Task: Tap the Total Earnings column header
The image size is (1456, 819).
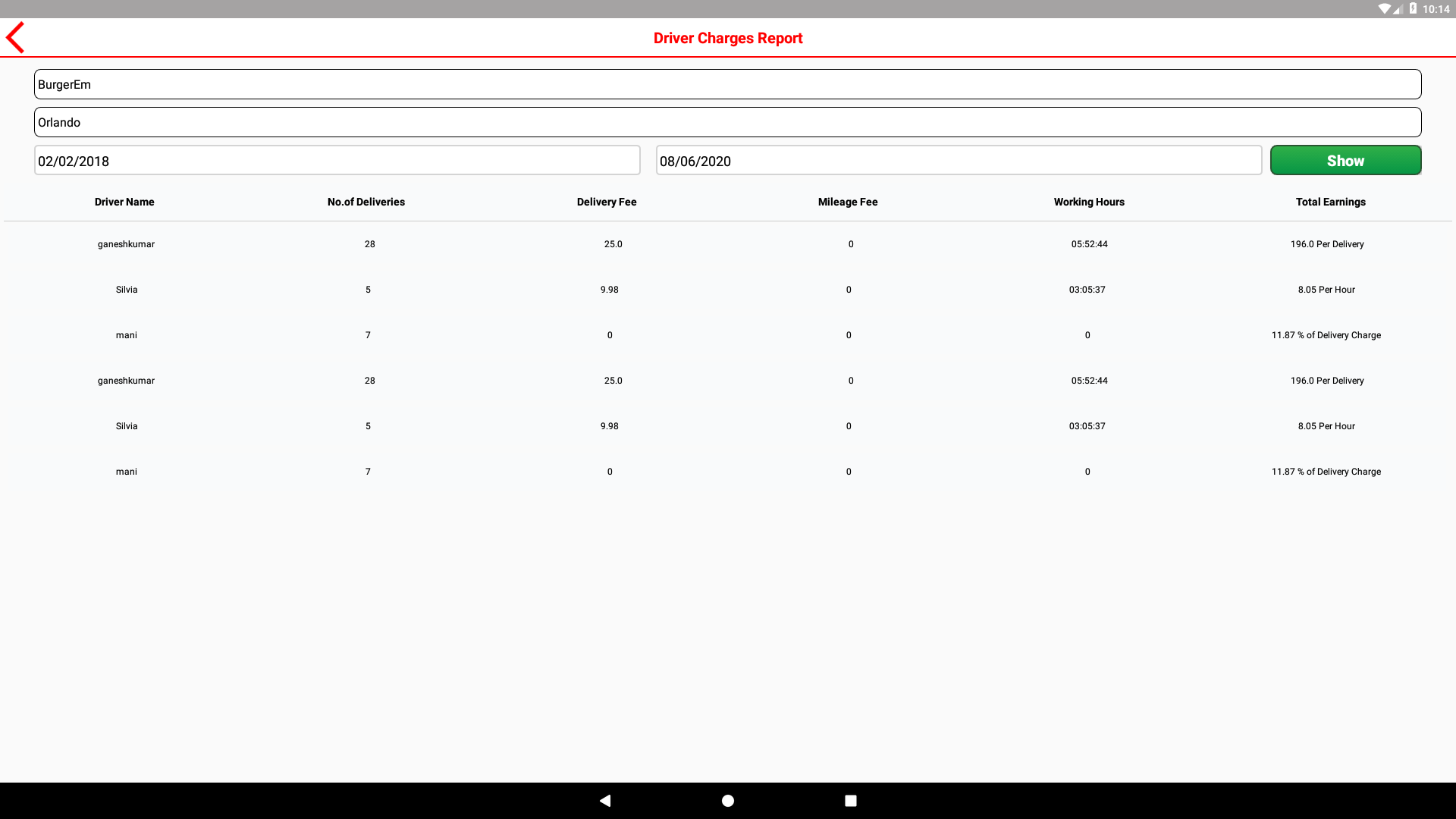Action: 1330,202
